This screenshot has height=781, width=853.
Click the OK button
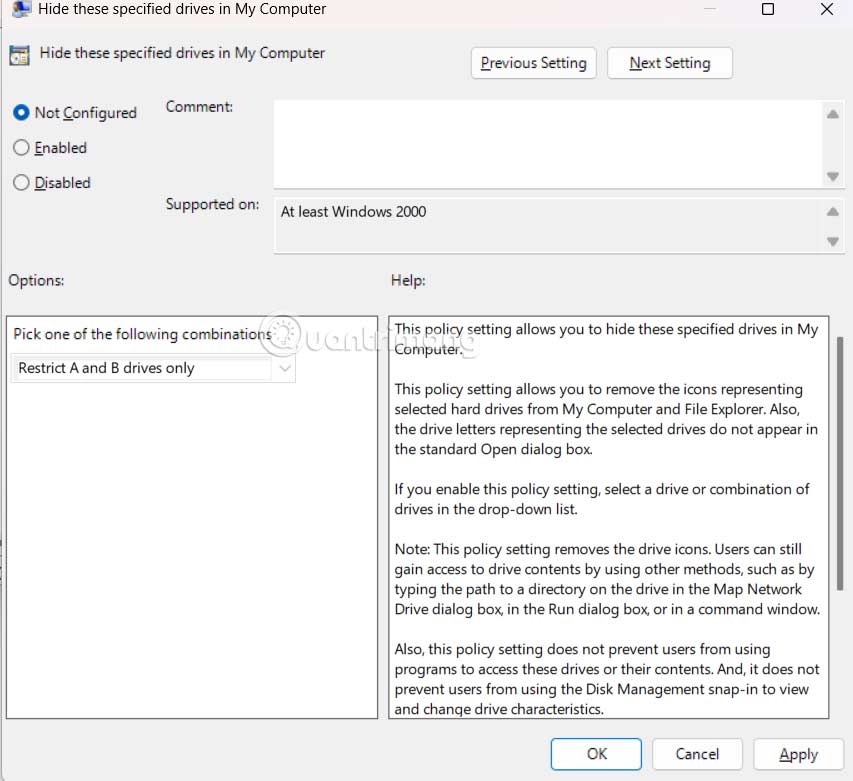tap(595, 754)
